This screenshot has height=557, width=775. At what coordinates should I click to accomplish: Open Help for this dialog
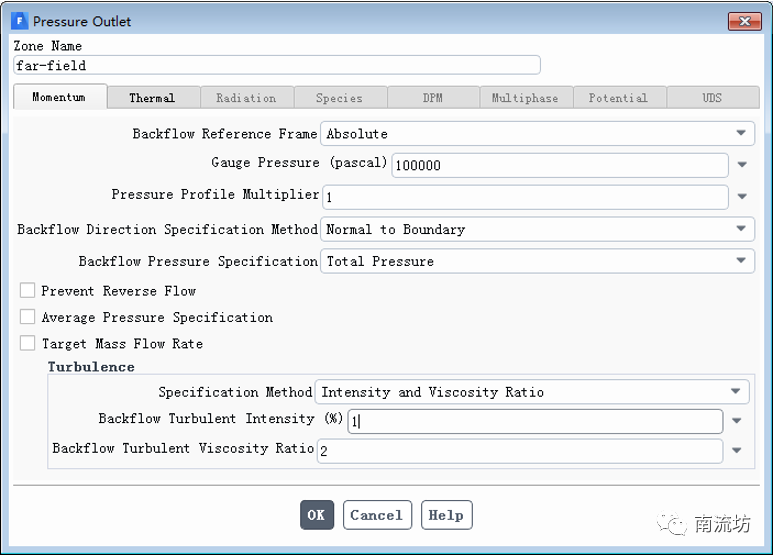click(x=446, y=515)
